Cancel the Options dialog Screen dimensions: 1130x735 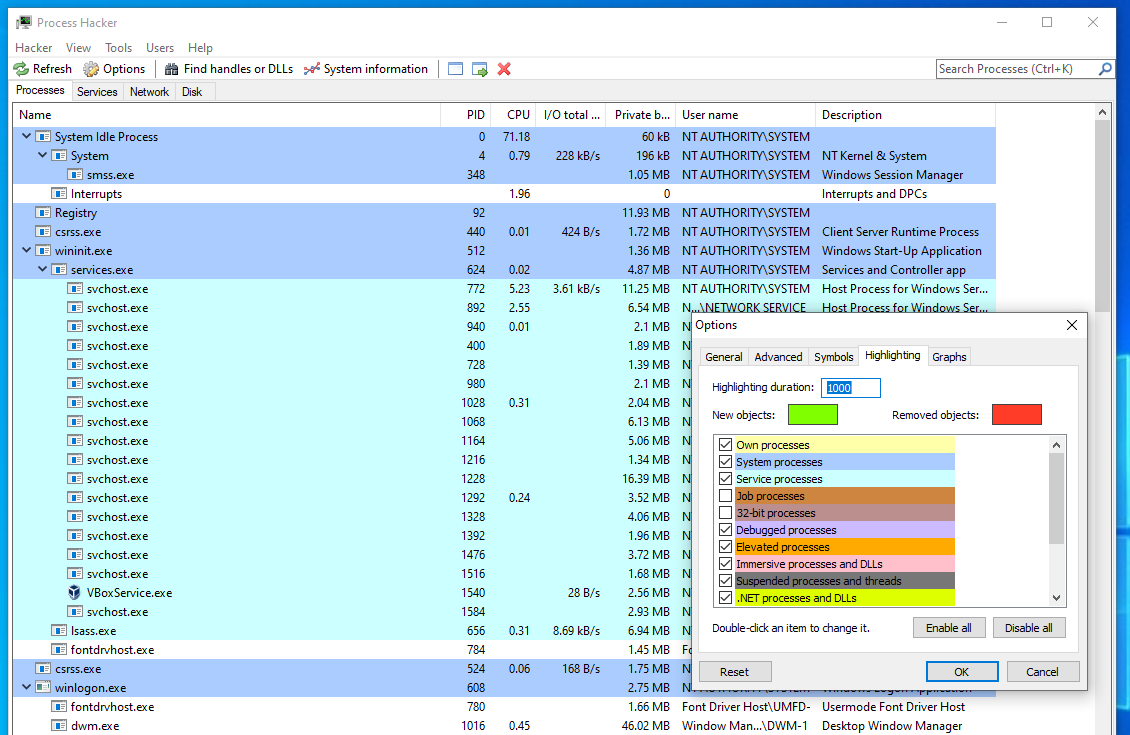pyautogui.click(x=1043, y=672)
